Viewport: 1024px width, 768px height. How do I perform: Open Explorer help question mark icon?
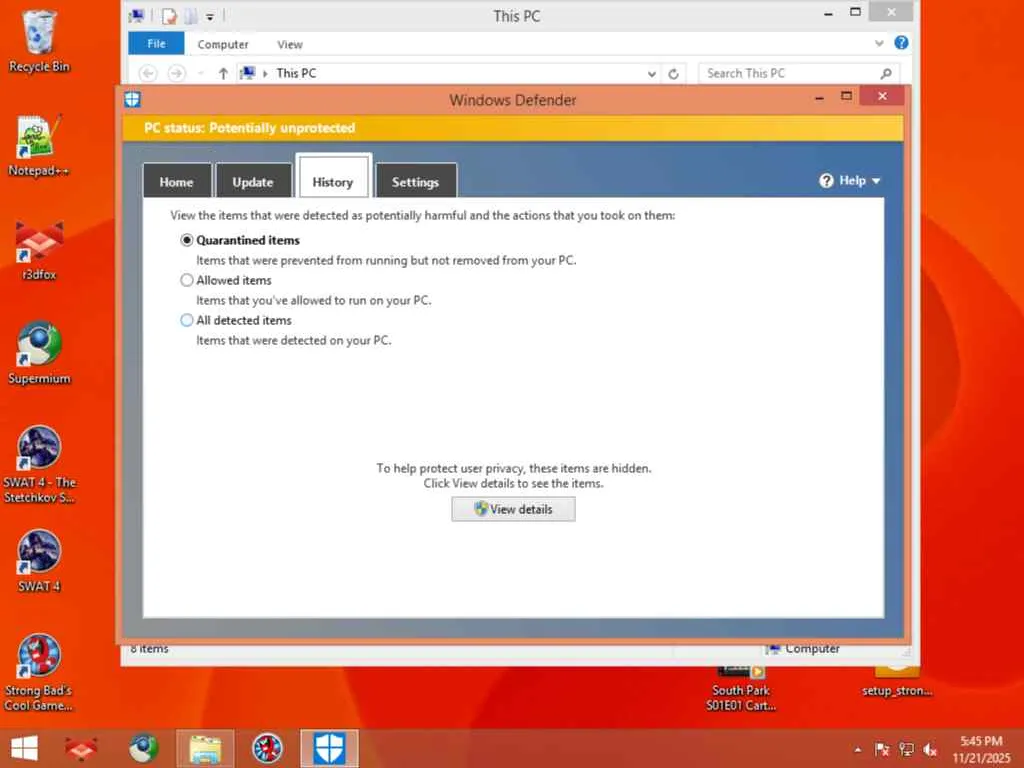click(901, 43)
